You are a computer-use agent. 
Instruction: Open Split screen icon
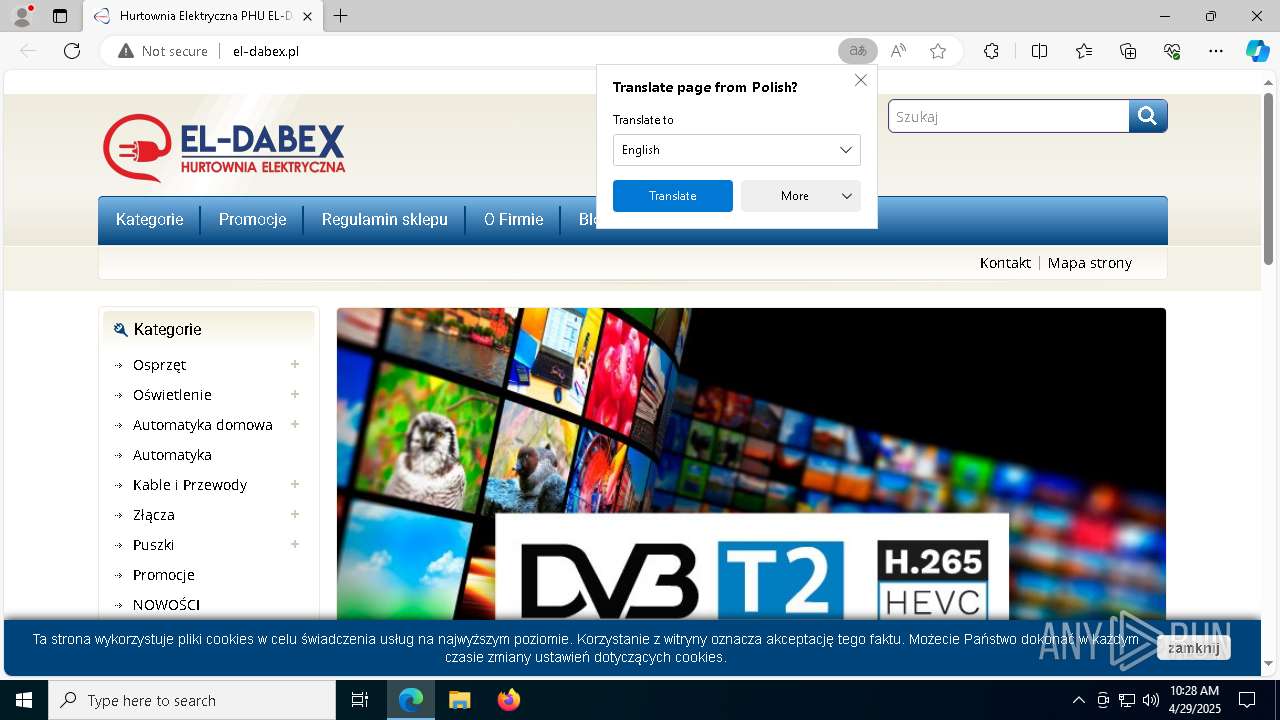(x=1039, y=51)
